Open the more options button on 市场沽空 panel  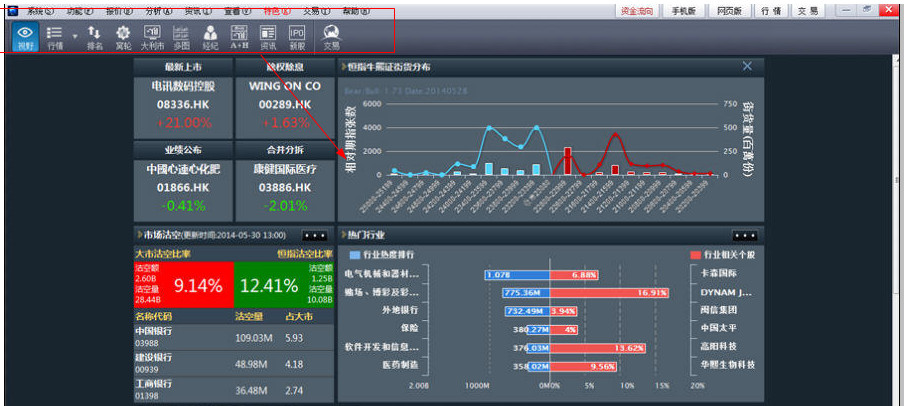[315, 236]
